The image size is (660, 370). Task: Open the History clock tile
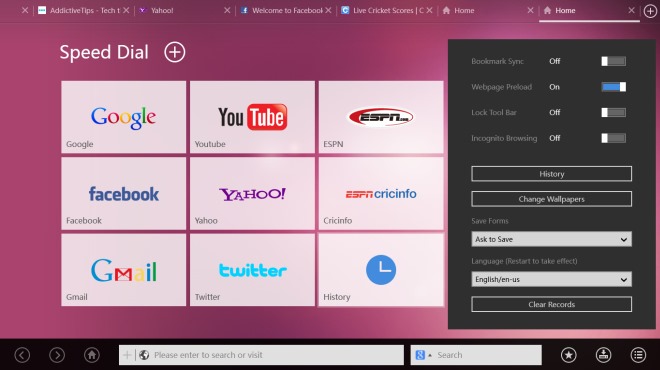[381, 270]
